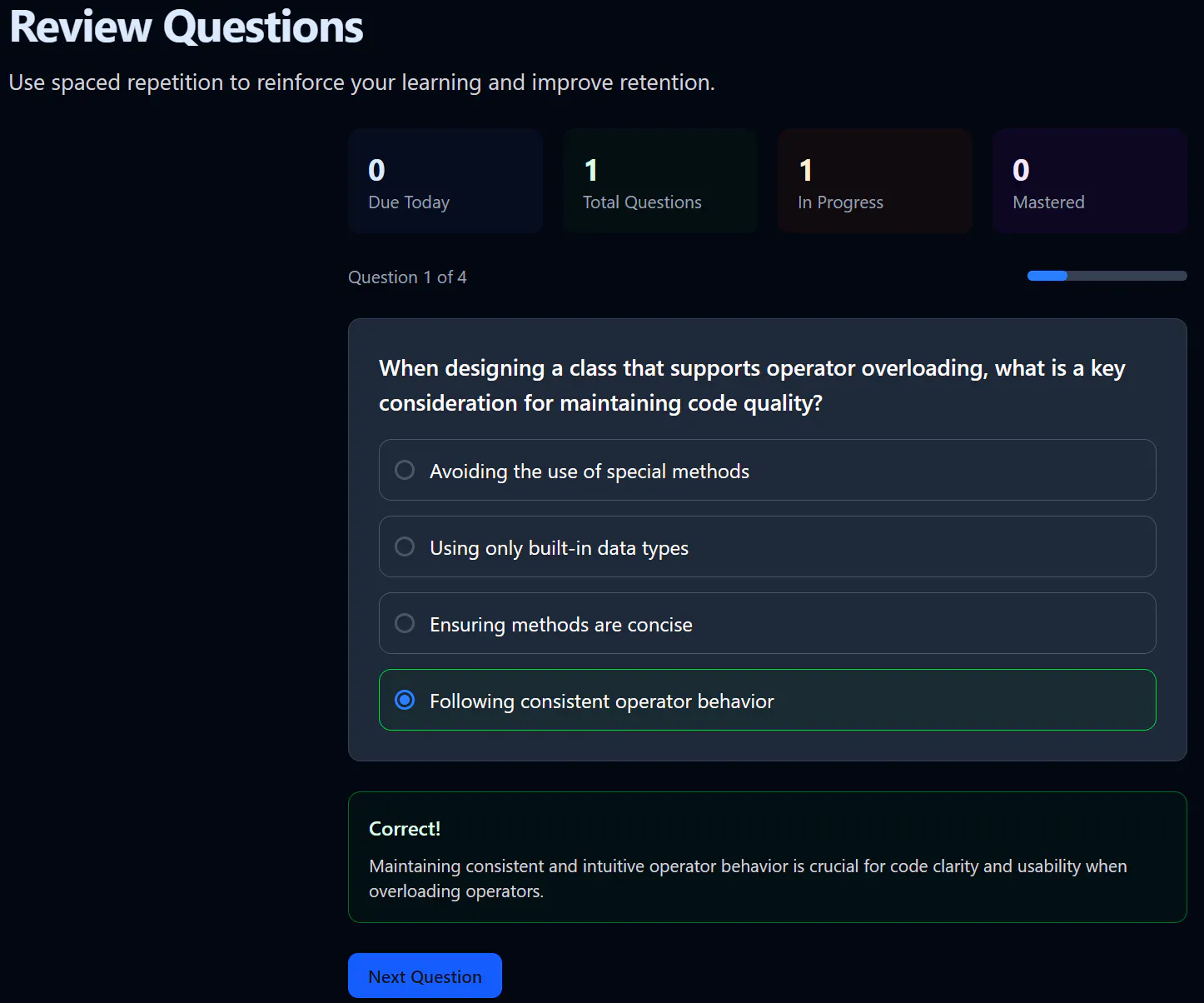Click the 'Correct!' feedback heading
Screen dimensions: 1204x1003
(405, 829)
